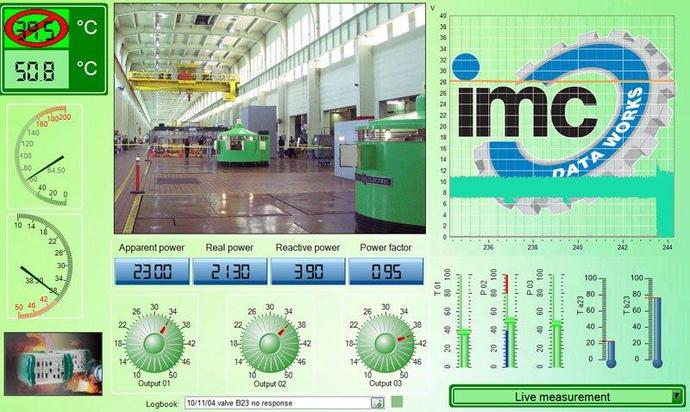
Task: Click the turbine hall camera image
Action: (270, 118)
